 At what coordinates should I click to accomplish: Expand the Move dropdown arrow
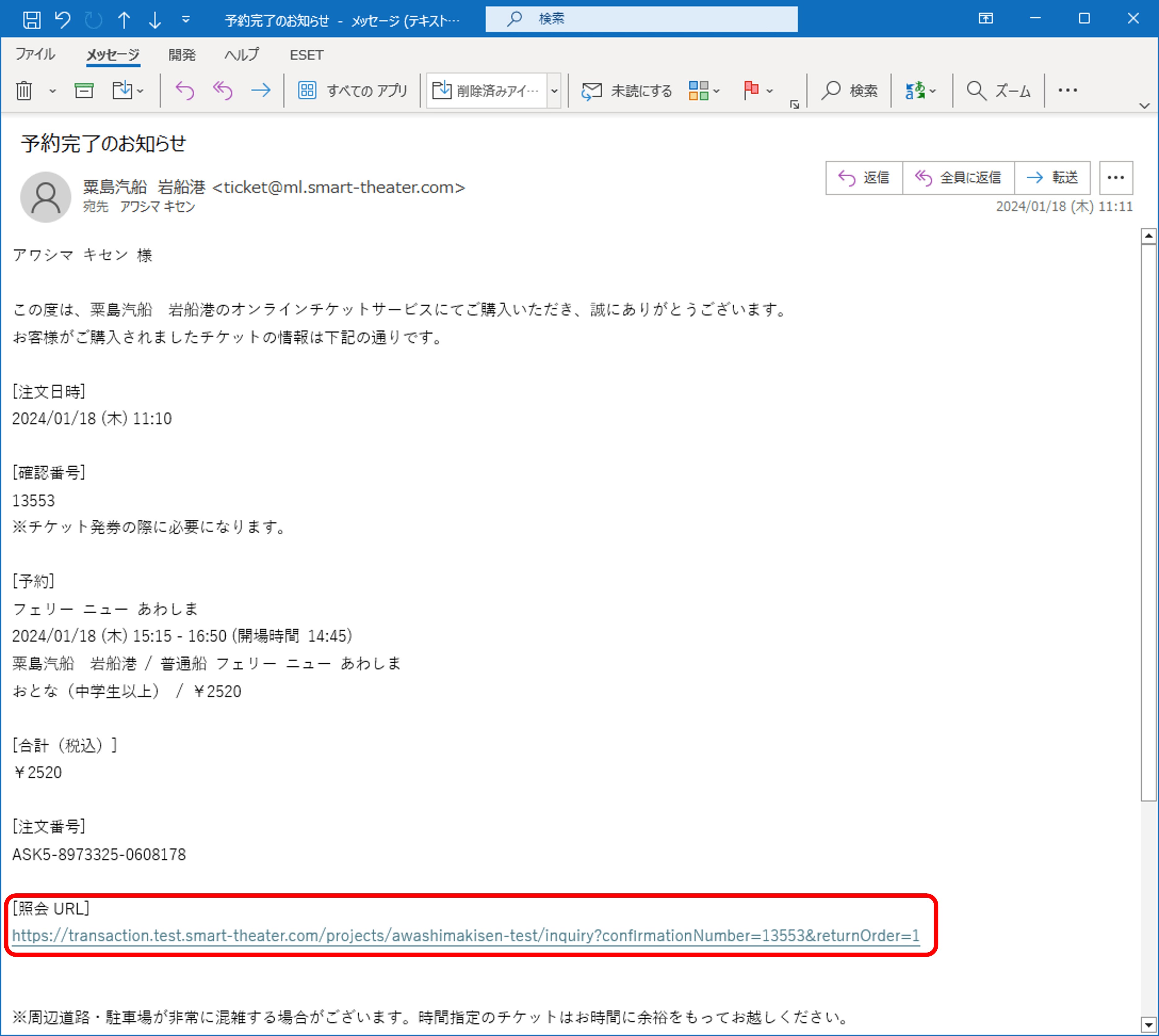tap(140, 91)
